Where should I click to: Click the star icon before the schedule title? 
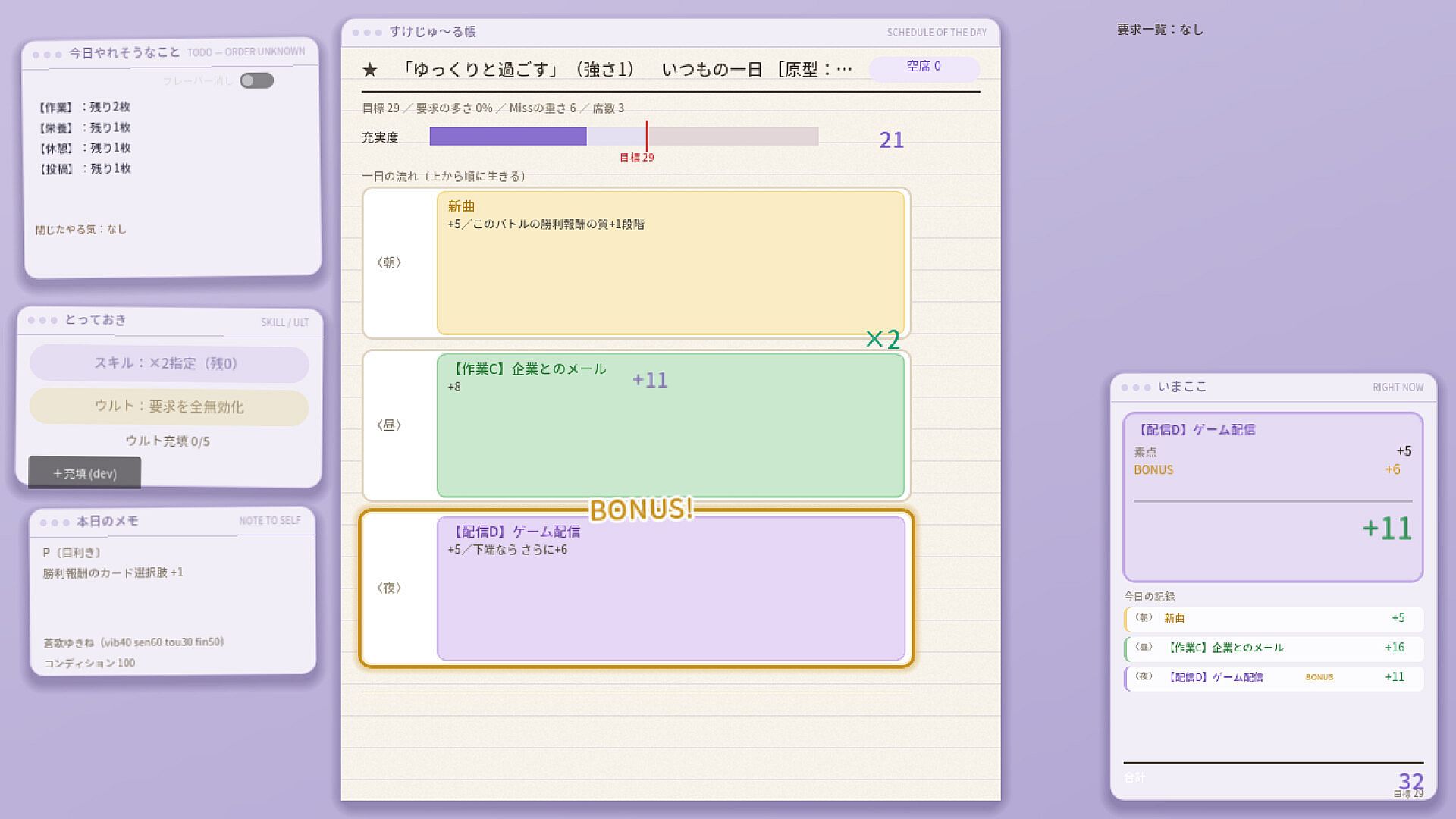tap(369, 71)
